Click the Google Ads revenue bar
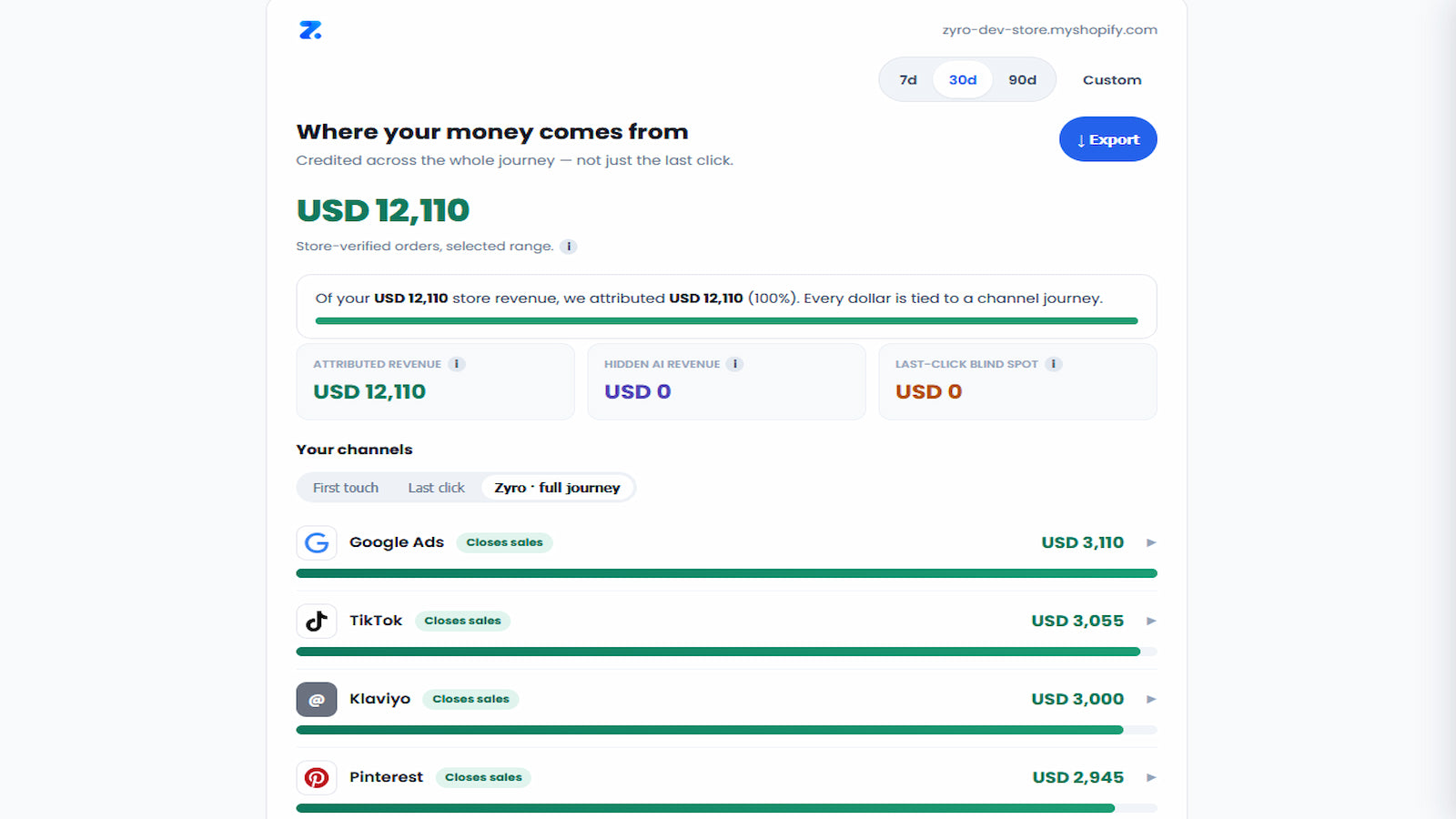The width and height of the screenshot is (1456, 819). [x=726, y=573]
